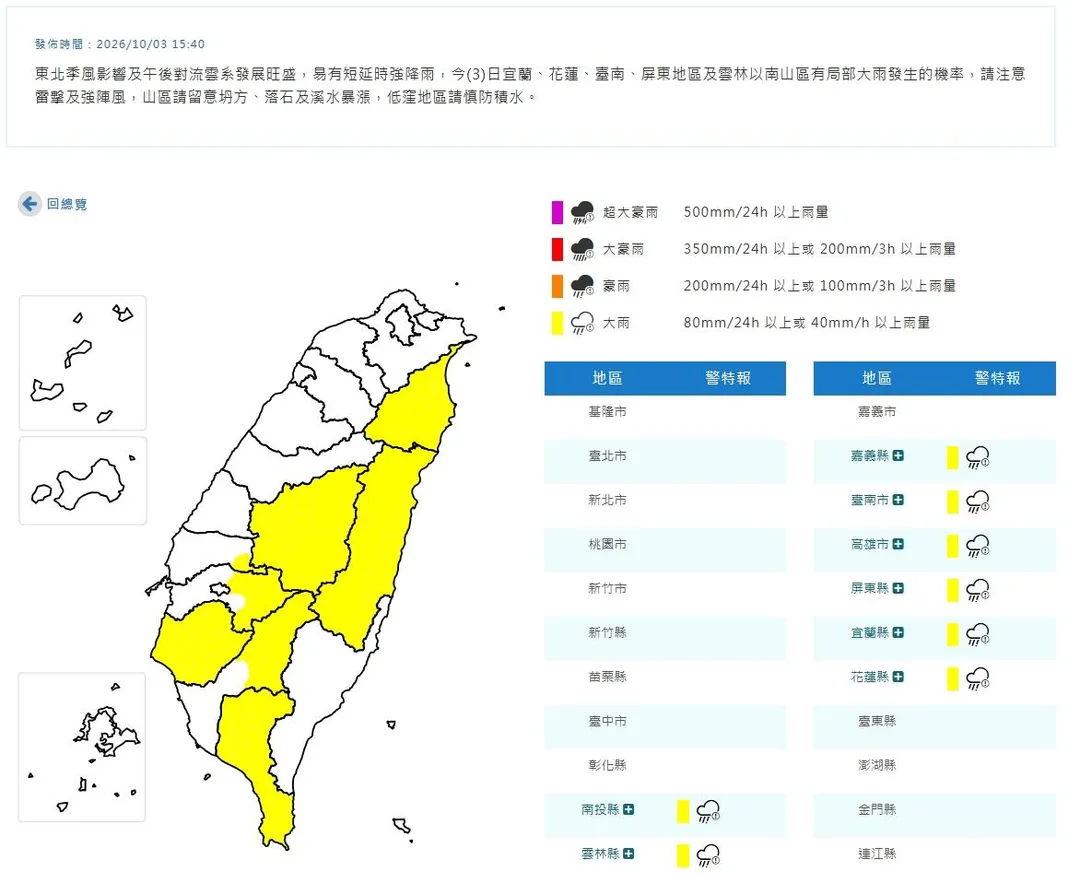Open the 臺南市 district link
This screenshot has height=874, width=1080.
pos(870,500)
